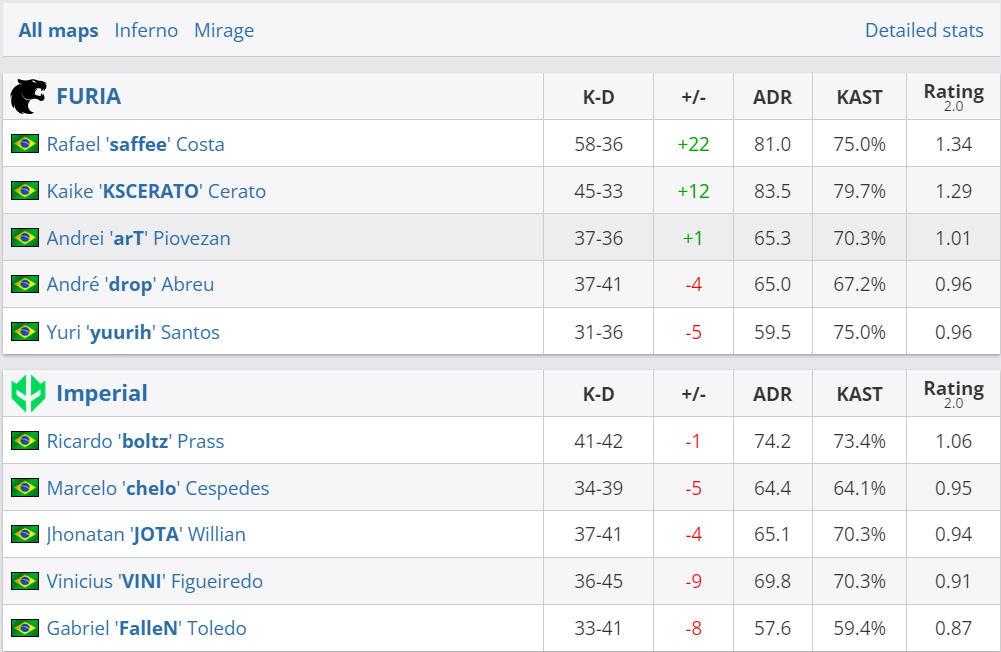
Task: Click Brazil flag beside saffee
Action: pos(25,144)
